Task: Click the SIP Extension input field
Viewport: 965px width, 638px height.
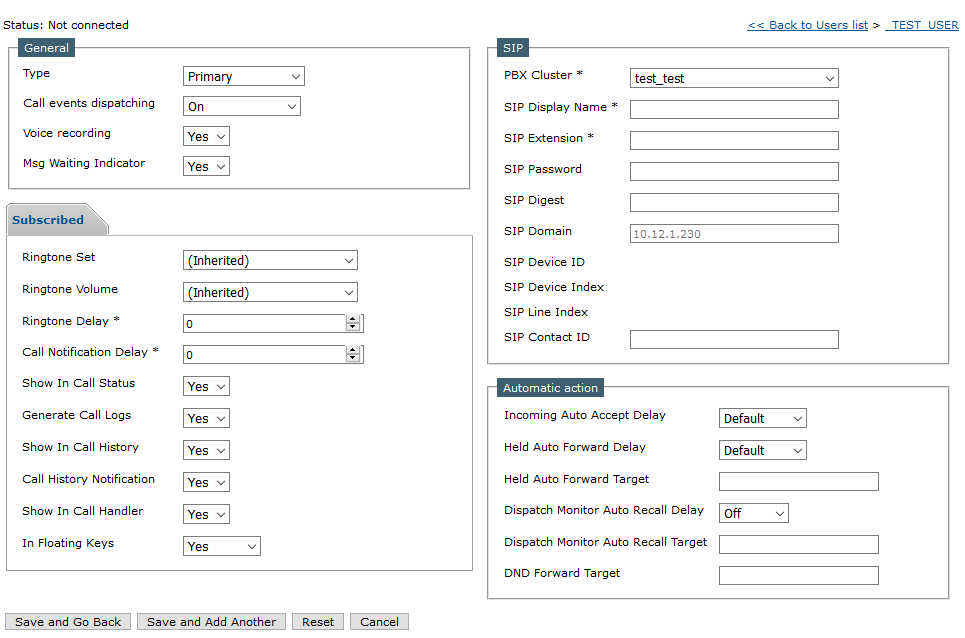Action: [x=734, y=140]
